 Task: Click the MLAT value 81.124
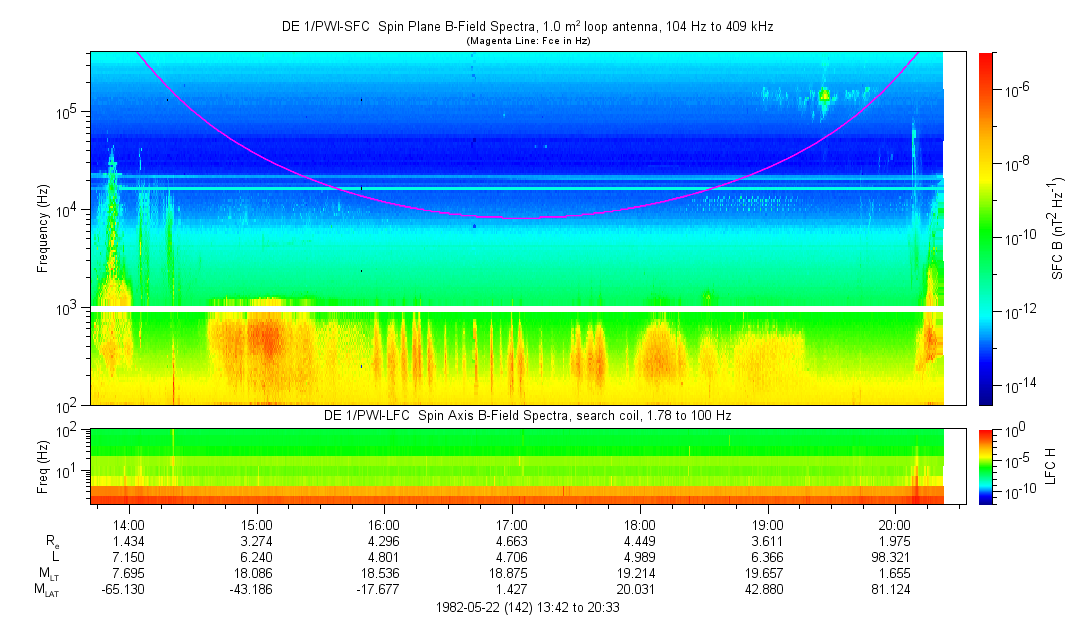[895, 589]
